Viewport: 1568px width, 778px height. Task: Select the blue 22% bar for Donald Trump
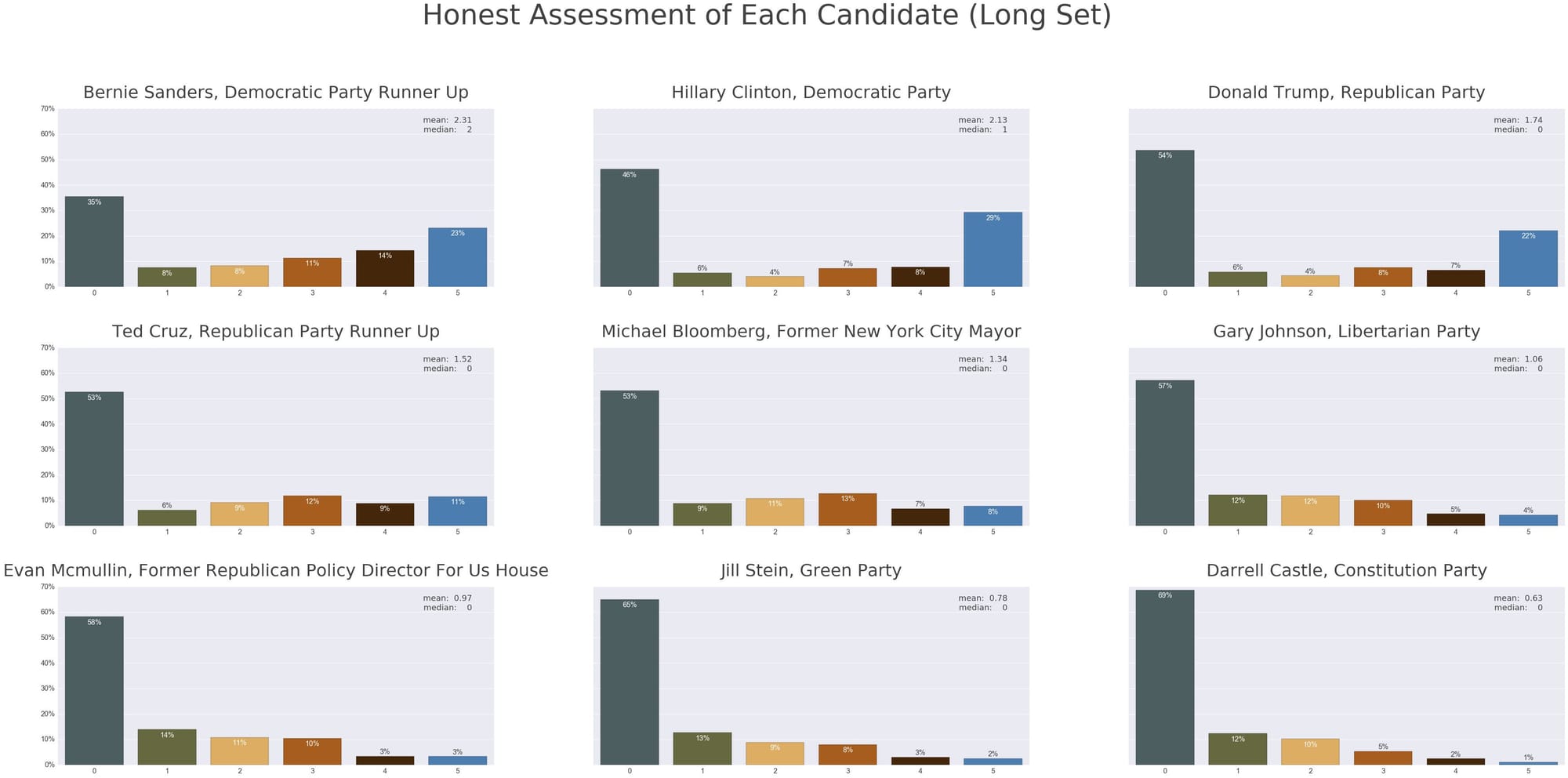pos(1528,259)
